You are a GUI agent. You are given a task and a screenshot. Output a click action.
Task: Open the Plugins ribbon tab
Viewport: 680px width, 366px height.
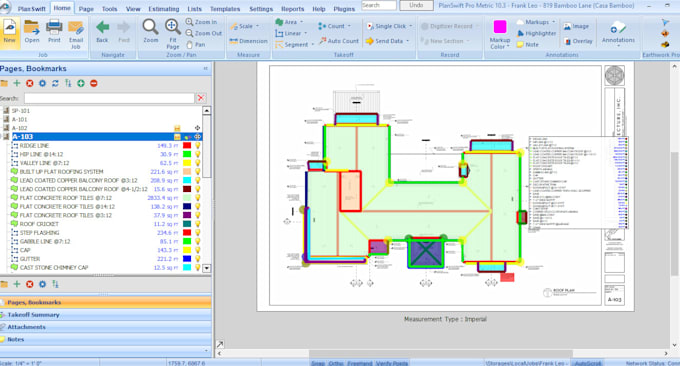tap(344, 9)
